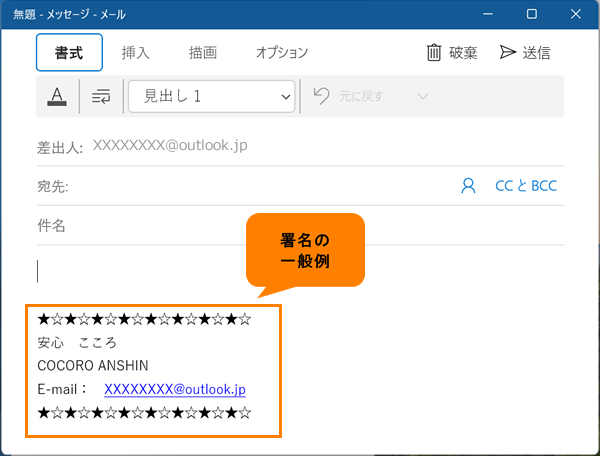Click the trash icon to discard the draft
Image resolution: width=600 pixels, height=456 pixels.
(434, 53)
